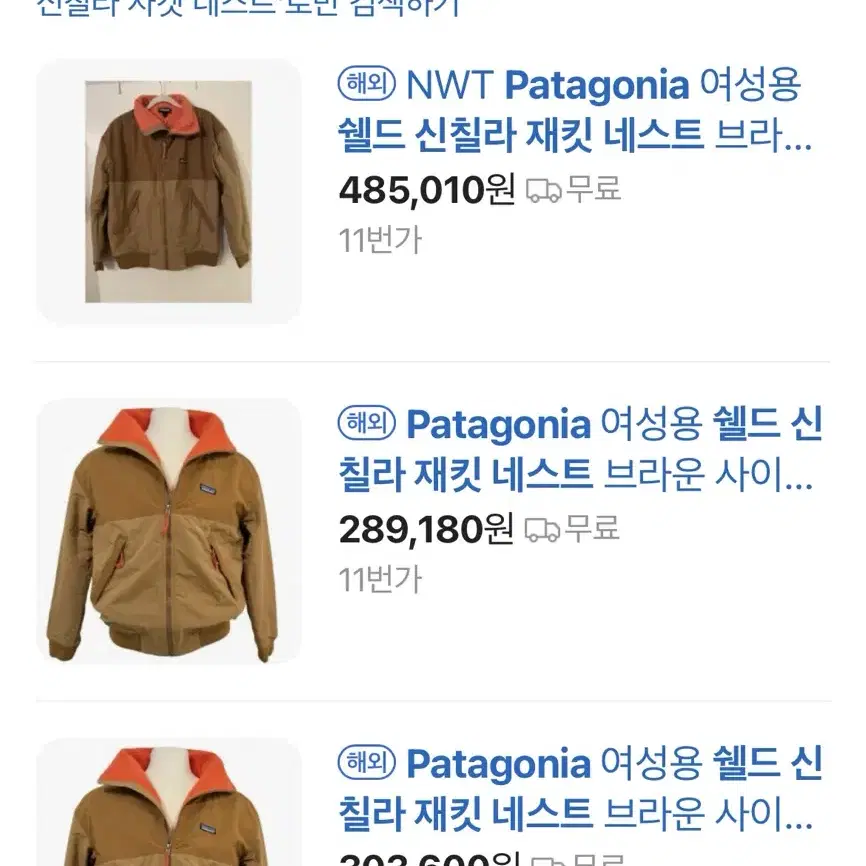Tap the 무료 shipping label next to 485,010원

point(594,189)
